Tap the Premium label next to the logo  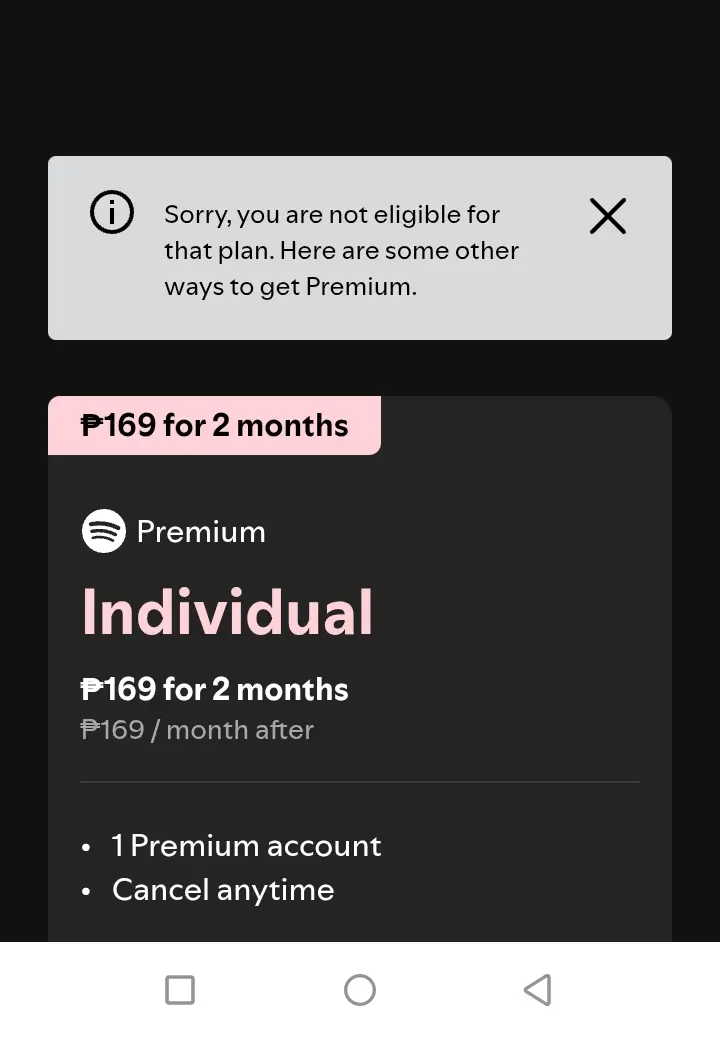click(201, 532)
